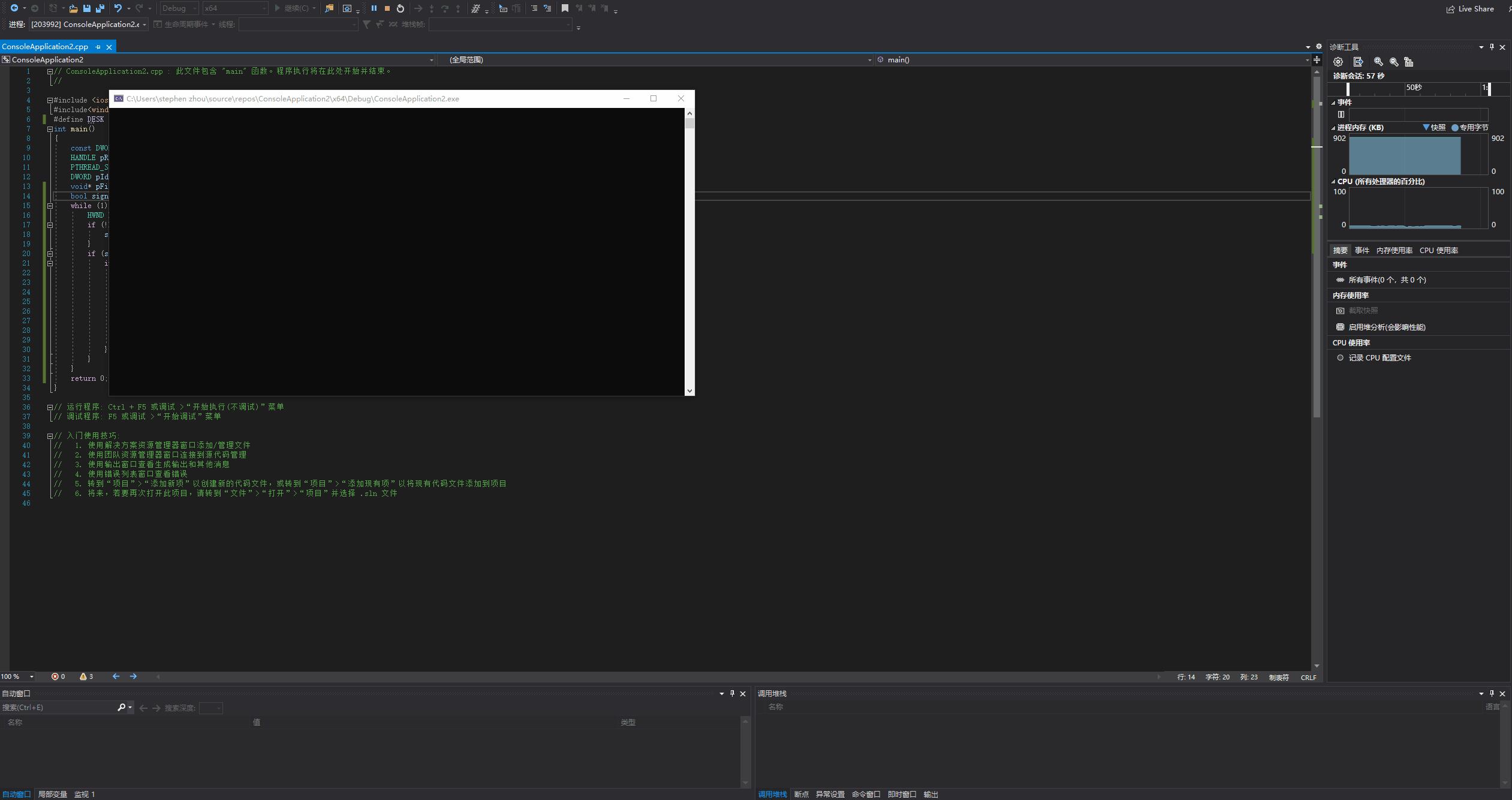Click reset zoom chart icon in diagnostics
The width and height of the screenshot is (1512, 800).
point(1409,62)
